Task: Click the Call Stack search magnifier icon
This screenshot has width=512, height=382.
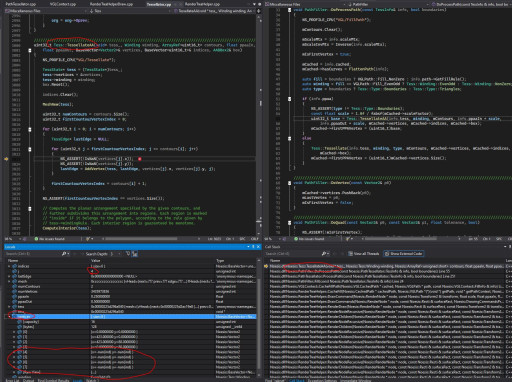Action: point(324,254)
